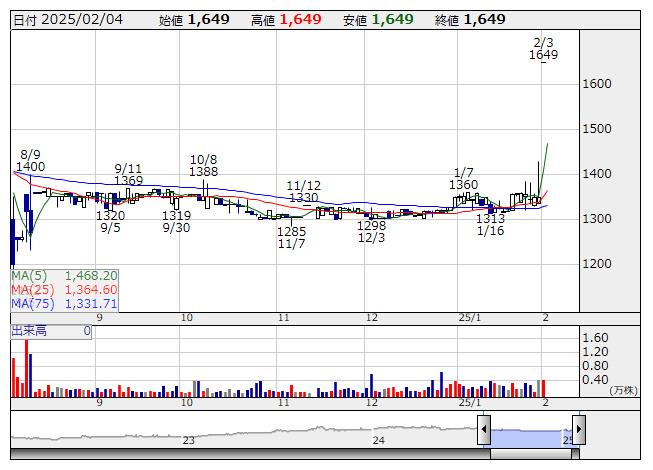The width and height of the screenshot is (653, 470).
Task: Click the (万株) volume unit label
Action: click(x=623, y=390)
